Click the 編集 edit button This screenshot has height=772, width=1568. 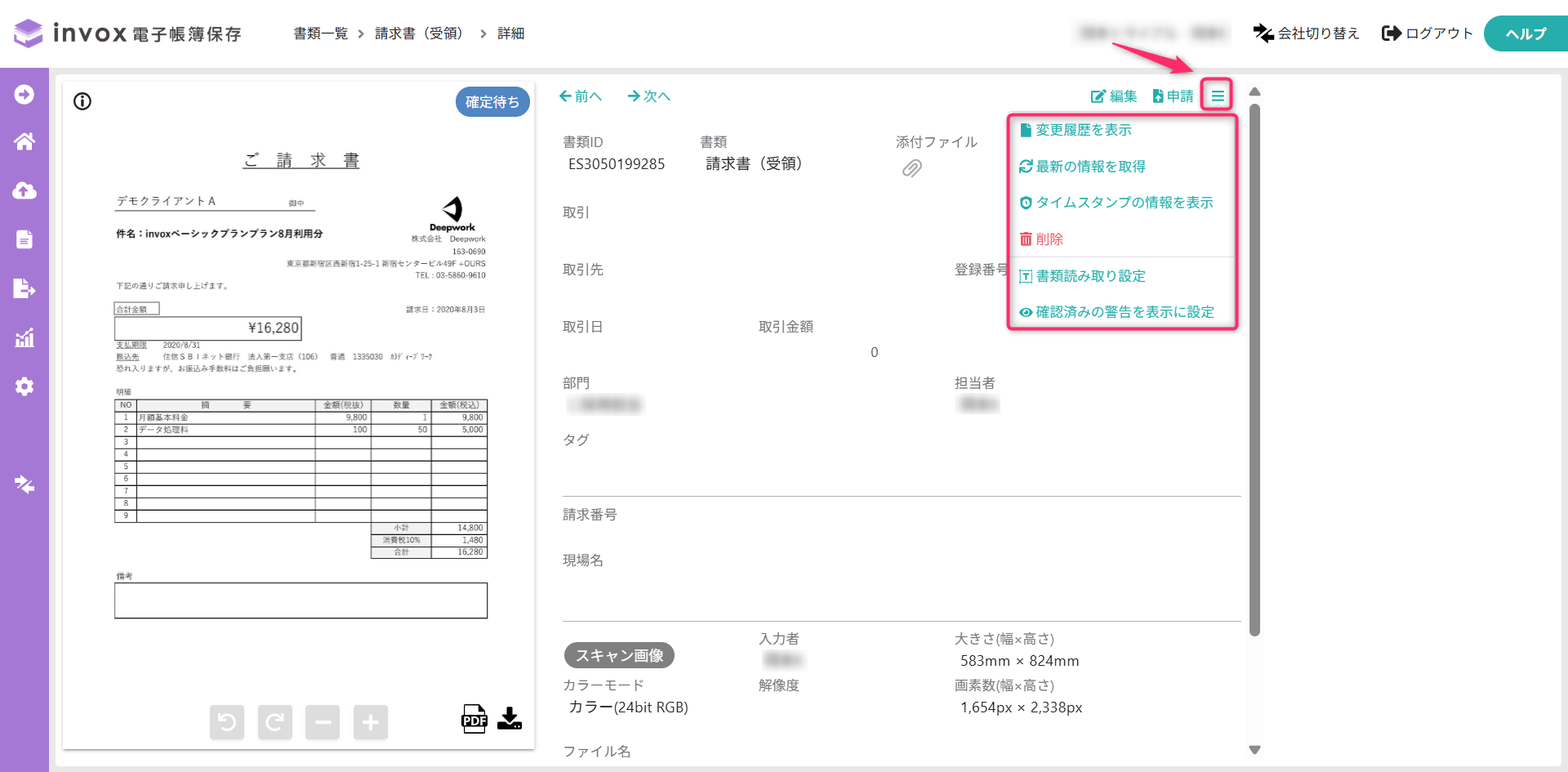coord(1114,96)
